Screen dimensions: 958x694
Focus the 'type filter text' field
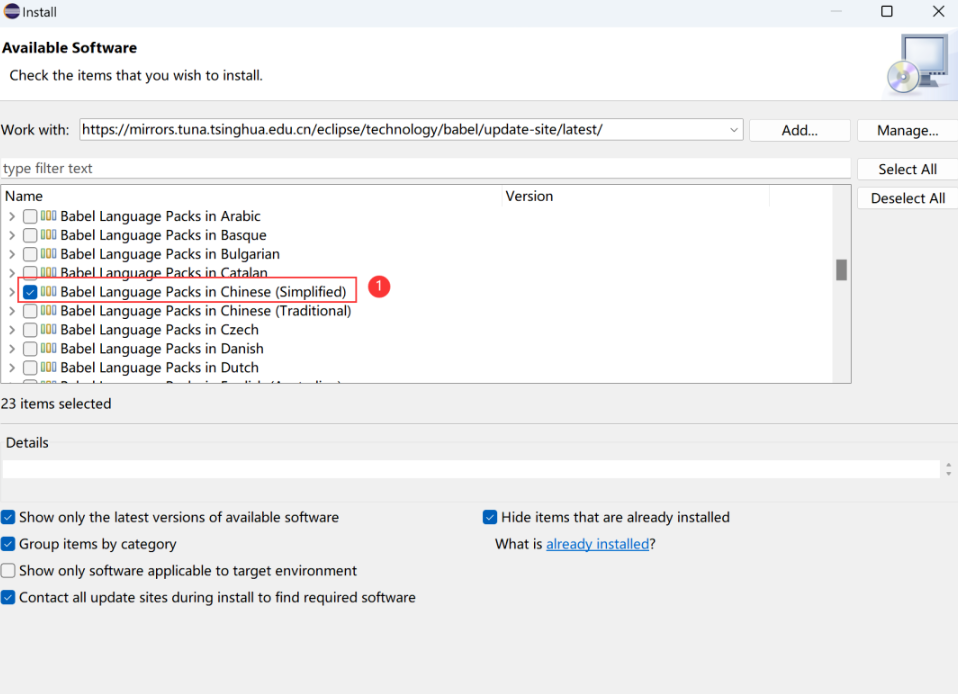[425, 169]
